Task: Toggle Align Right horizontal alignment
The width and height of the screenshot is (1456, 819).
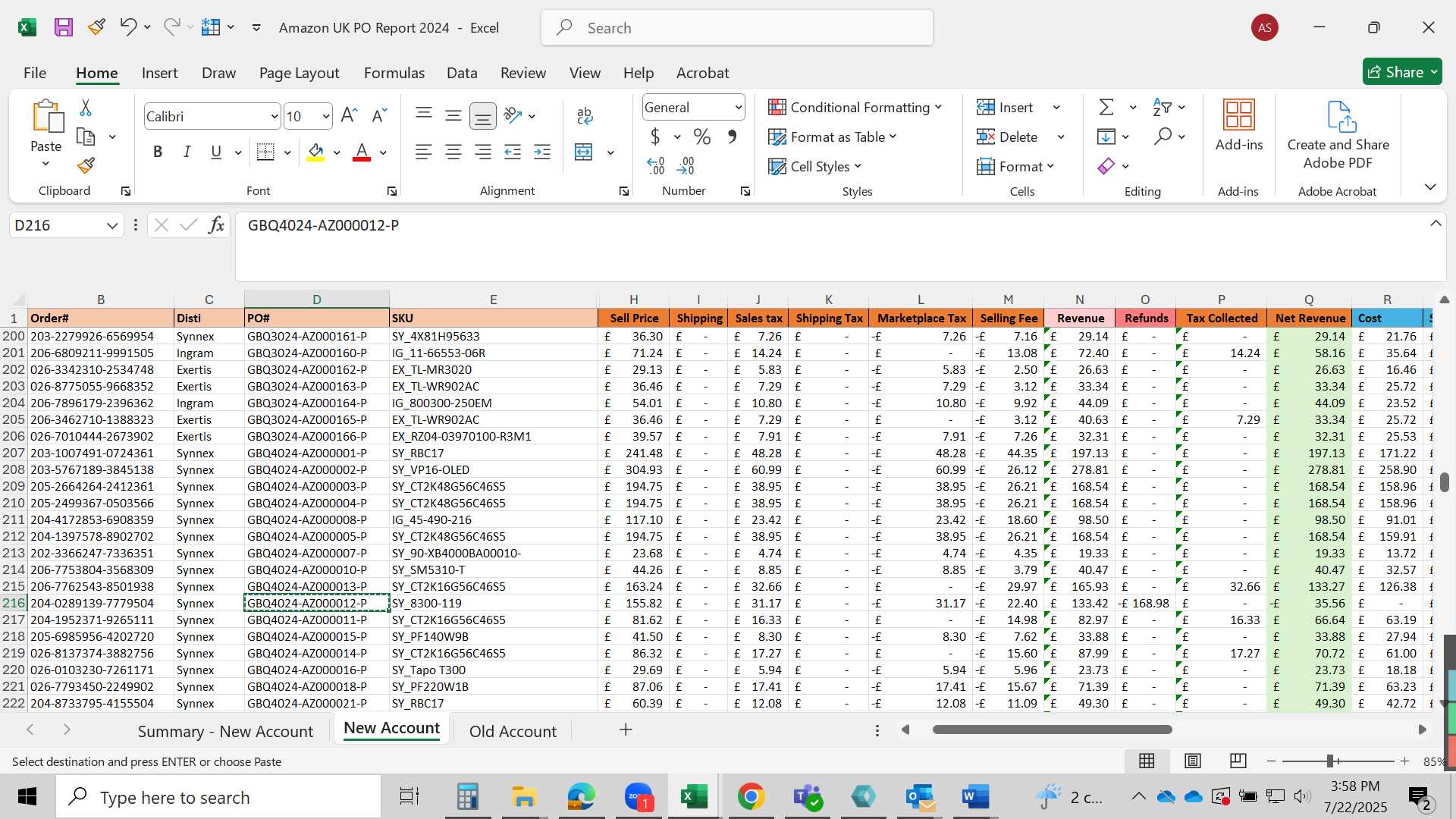Action: point(483,152)
